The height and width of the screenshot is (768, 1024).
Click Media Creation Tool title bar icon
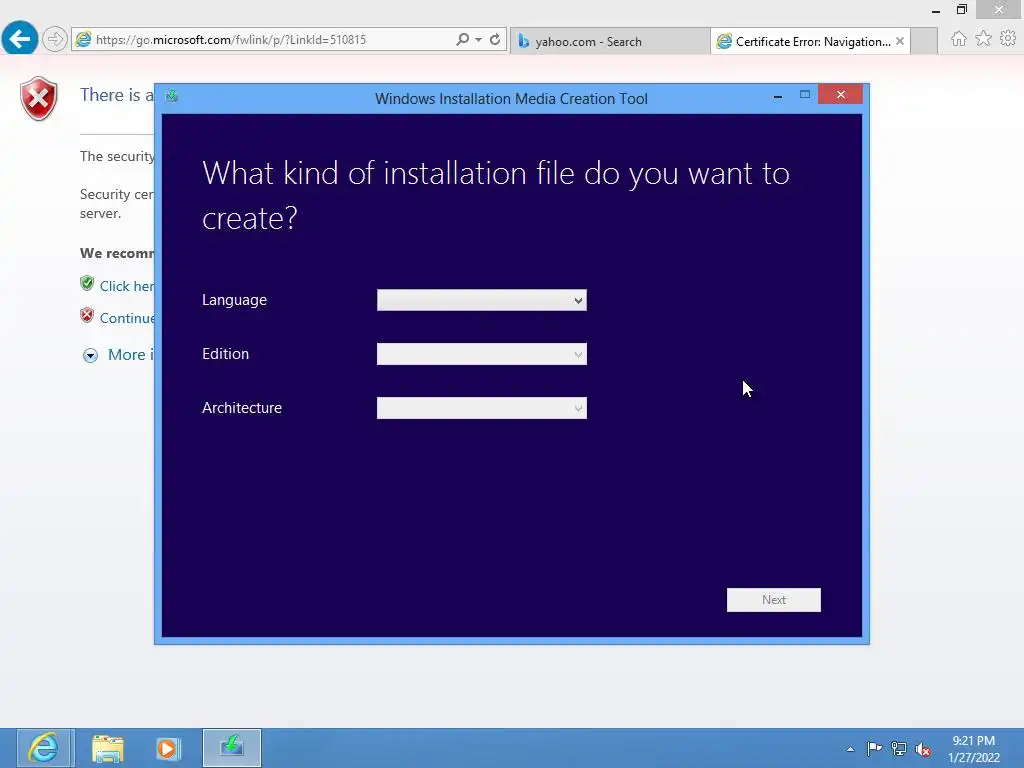coord(172,97)
